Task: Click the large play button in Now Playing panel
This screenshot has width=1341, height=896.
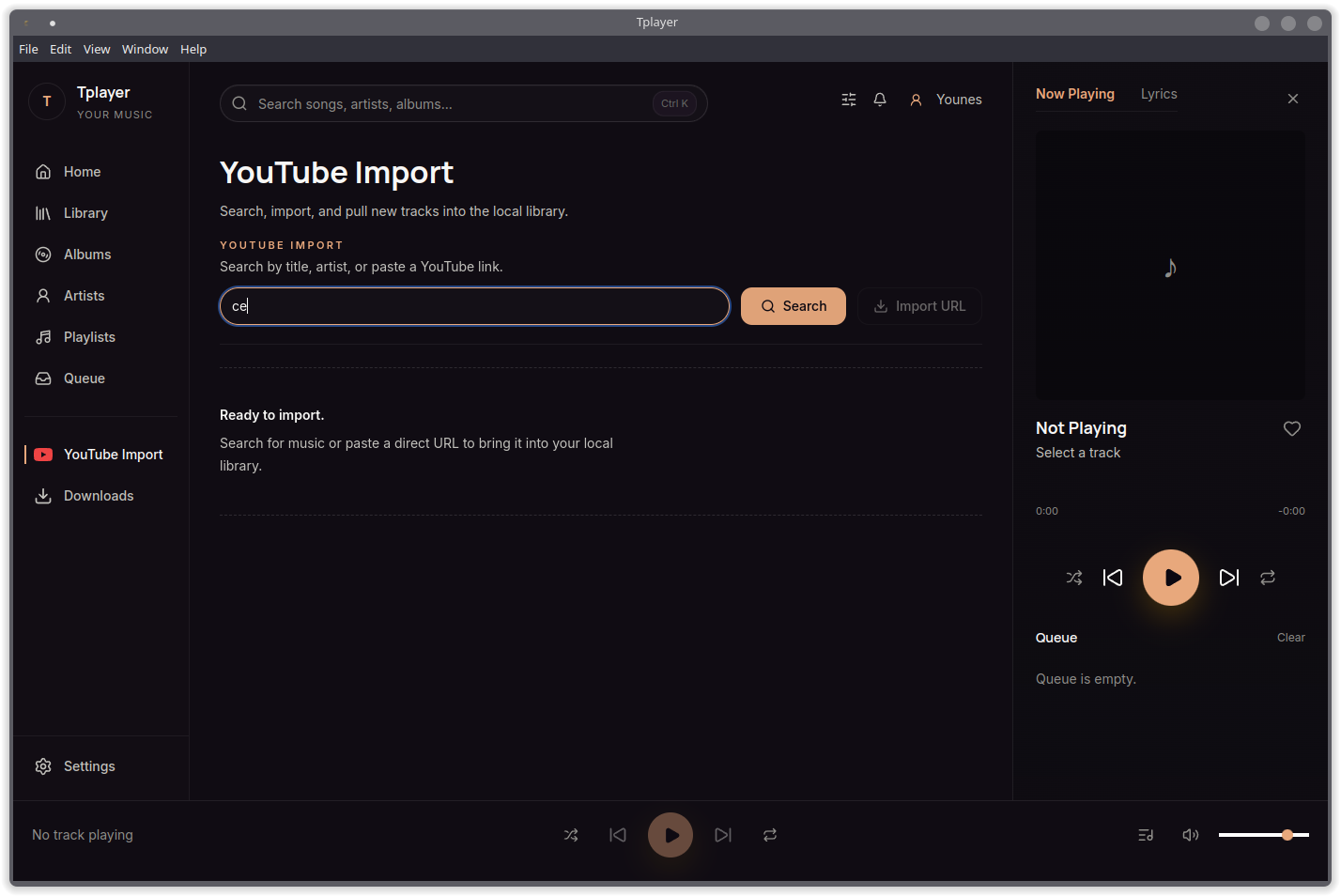Action: point(1171,578)
